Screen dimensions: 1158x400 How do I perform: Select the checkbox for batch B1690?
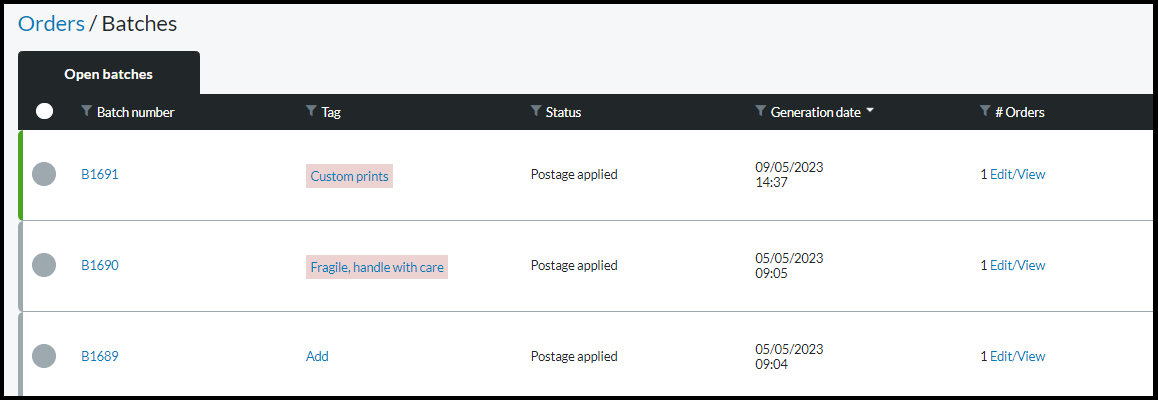pos(44,265)
